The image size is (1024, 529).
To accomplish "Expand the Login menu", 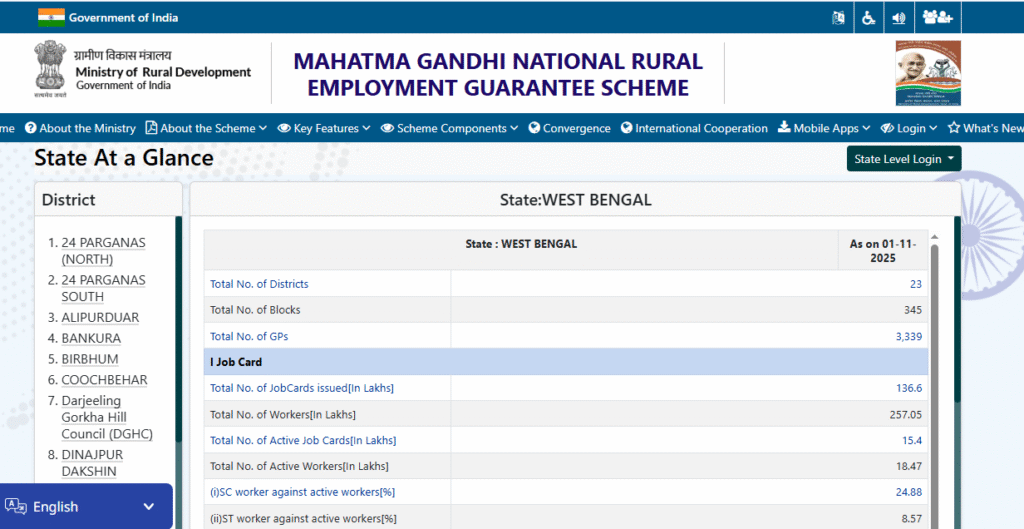I will pos(909,129).
